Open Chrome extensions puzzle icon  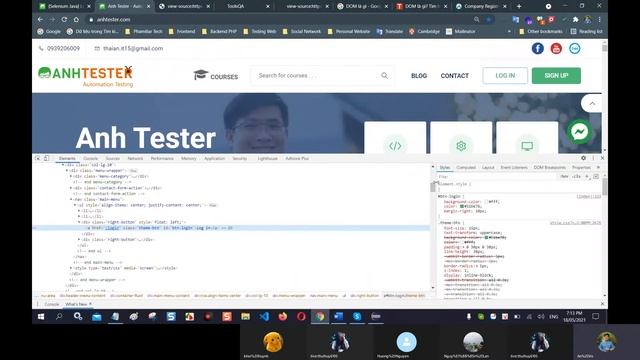coord(576,19)
